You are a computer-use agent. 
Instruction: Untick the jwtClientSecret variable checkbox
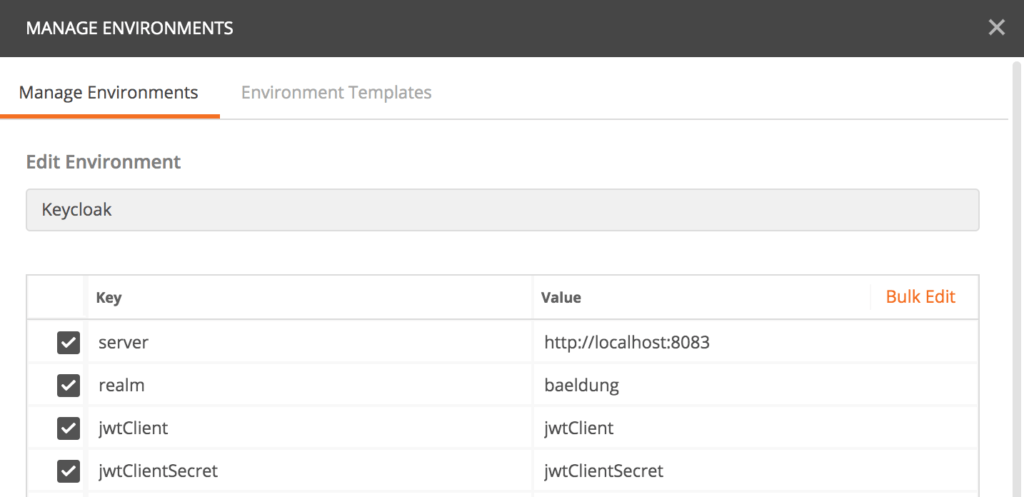point(68,471)
